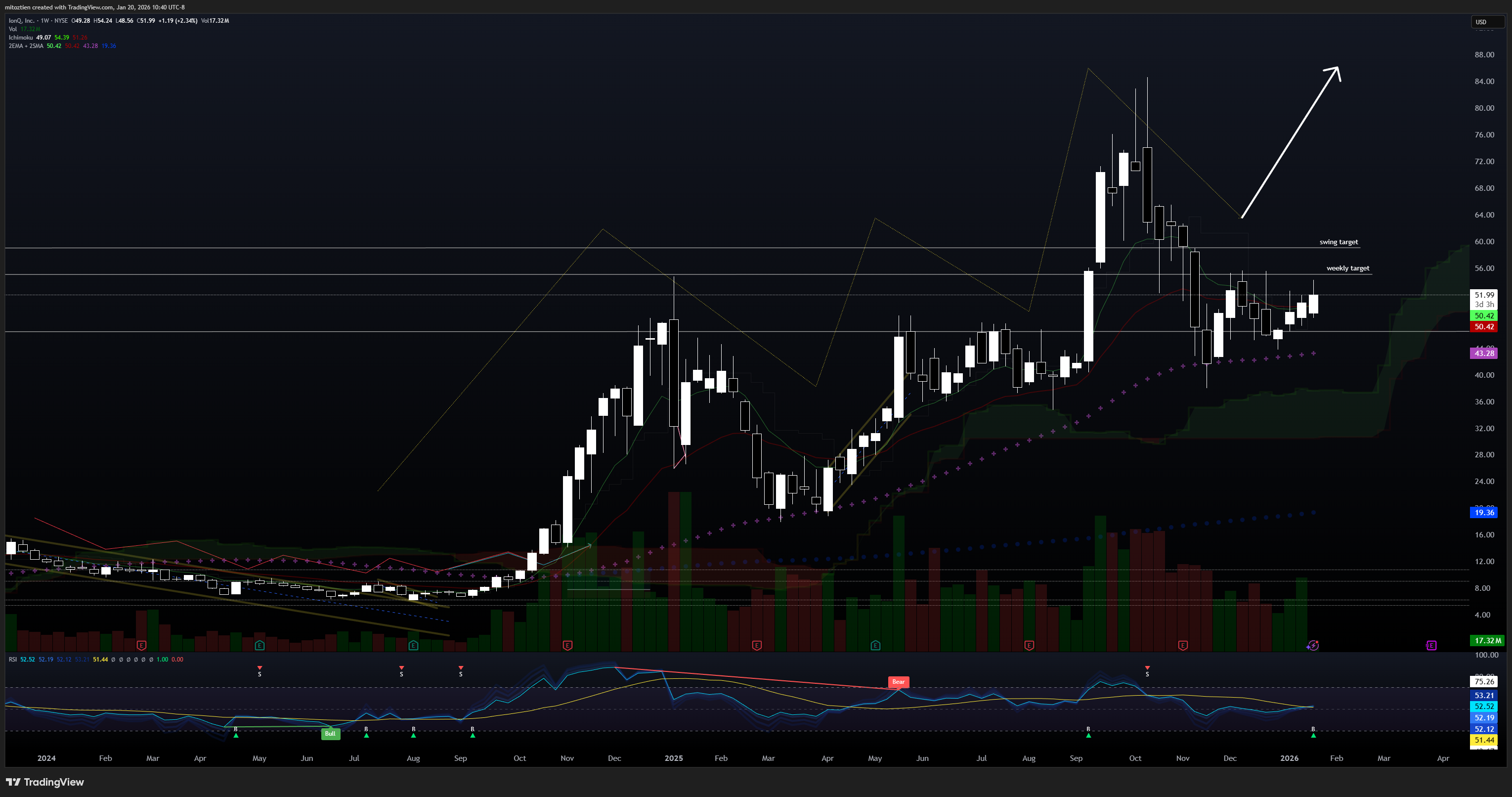Click the RSI indicator legend
Viewport: 1512px width, 797px height.
pos(13,660)
